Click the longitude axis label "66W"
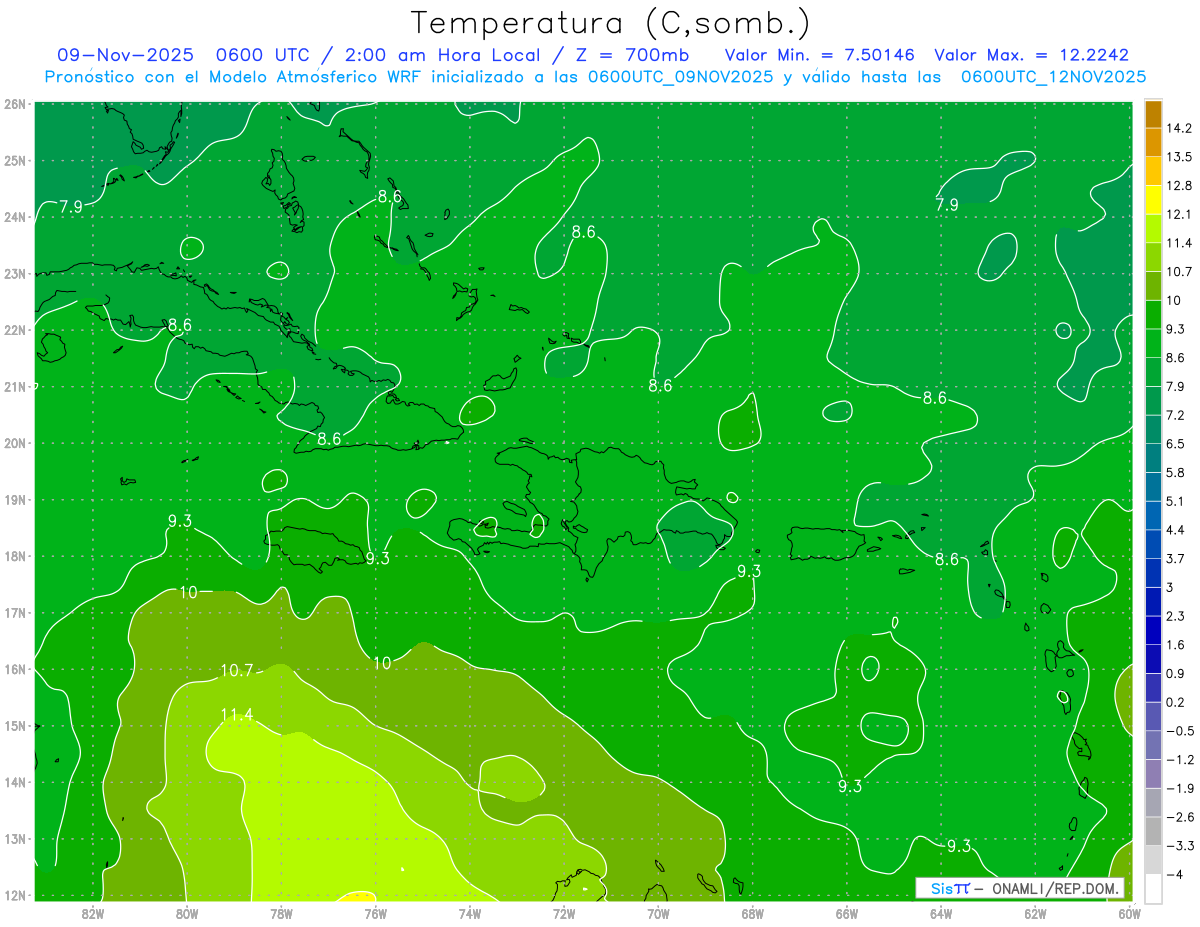1200x927 pixels. [x=847, y=913]
